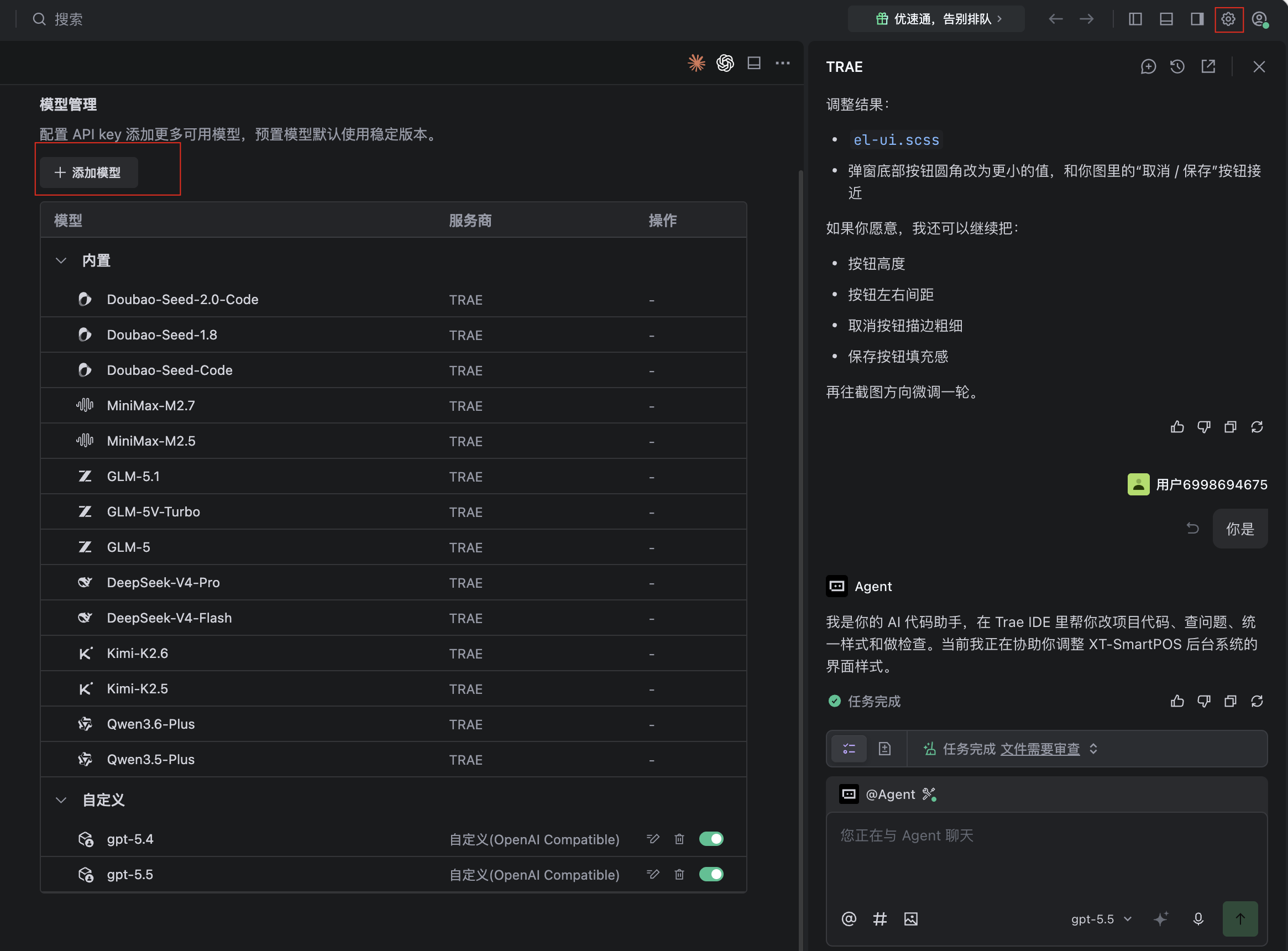Disable the gpt-5.5 model toggle
Image resolution: width=1288 pixels, height=951 pixels.
tap(711, 875)
